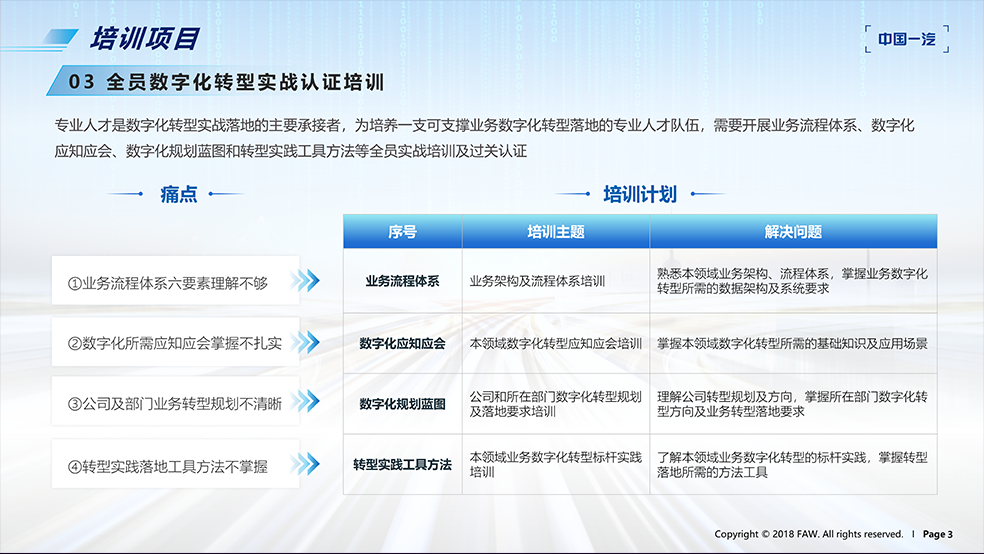This screenshot has width=984, height=554.
Task: Click the cell 本领域数字化转型应知应会培训
Action: click(555, 343)
